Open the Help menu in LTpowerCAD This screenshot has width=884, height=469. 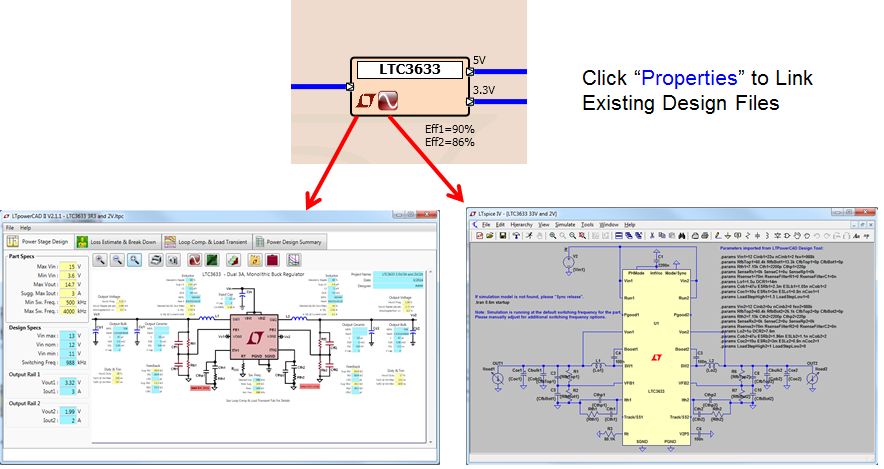(x=25, y=228)
